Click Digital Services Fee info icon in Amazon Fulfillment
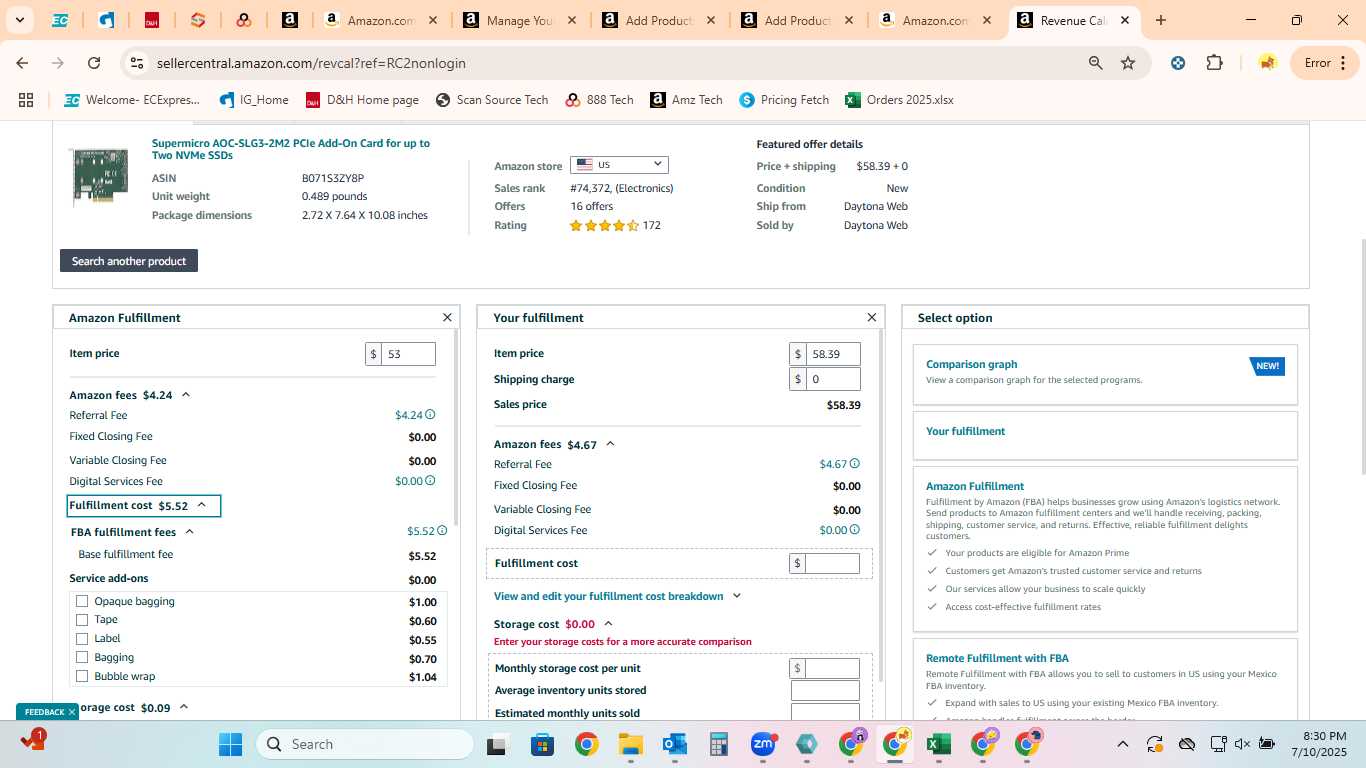Viewport: 1366px width, 768px height. coord(430,481)
